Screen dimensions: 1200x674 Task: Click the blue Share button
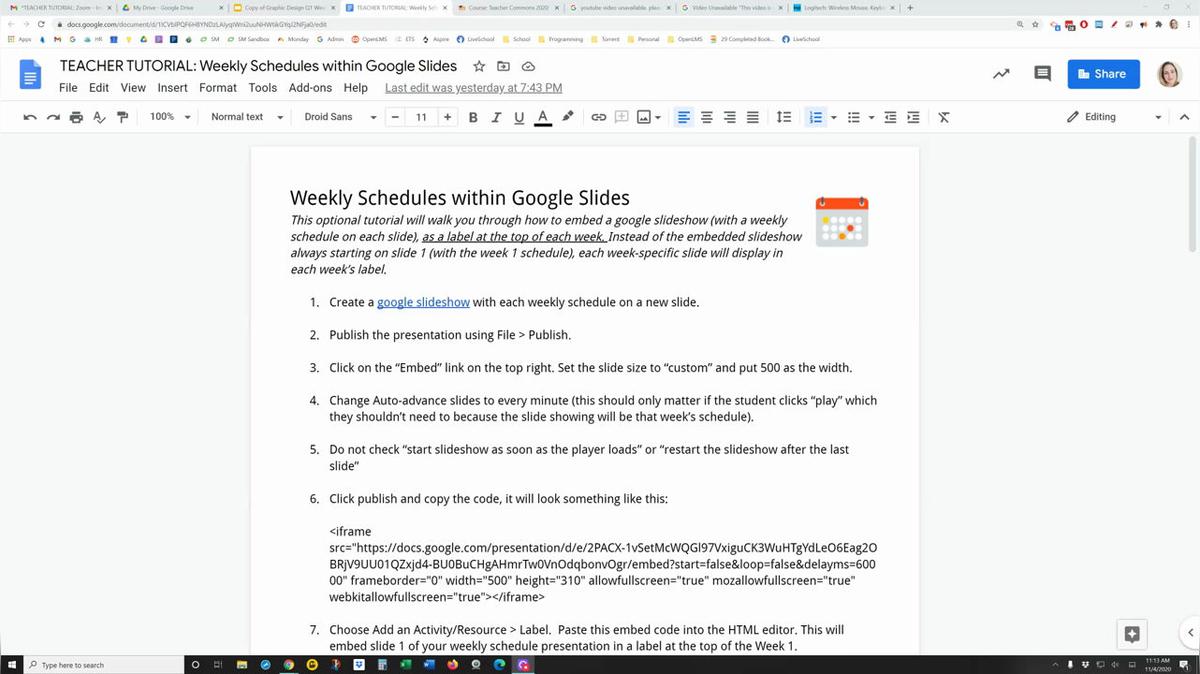click(x=1103, y=74)
